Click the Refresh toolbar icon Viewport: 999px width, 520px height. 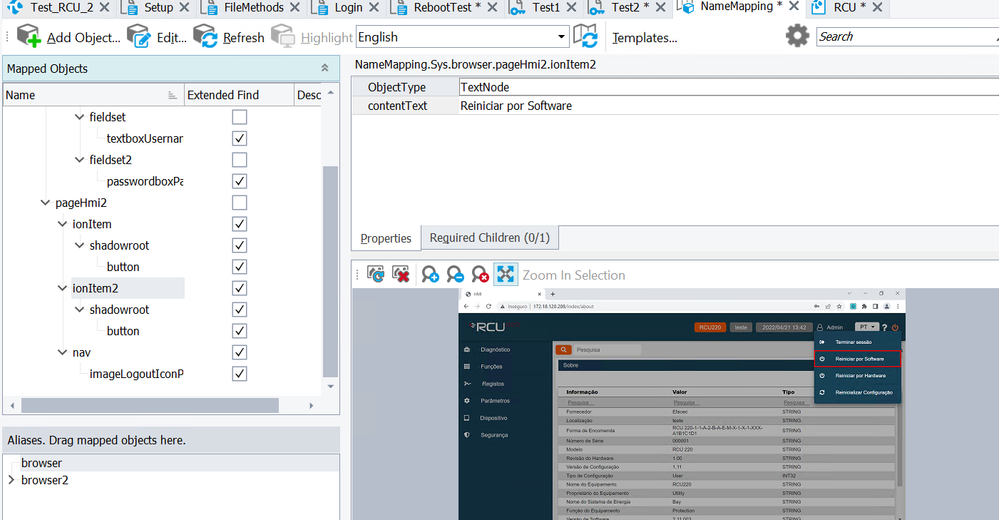coord(206,37)
